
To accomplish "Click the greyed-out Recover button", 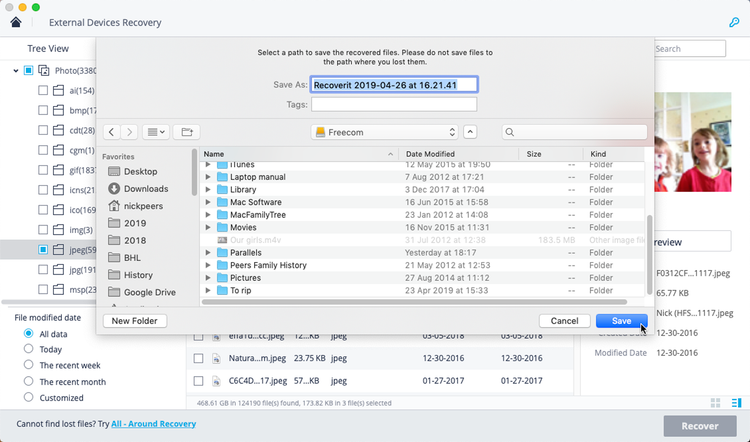I will coord(700,426).
